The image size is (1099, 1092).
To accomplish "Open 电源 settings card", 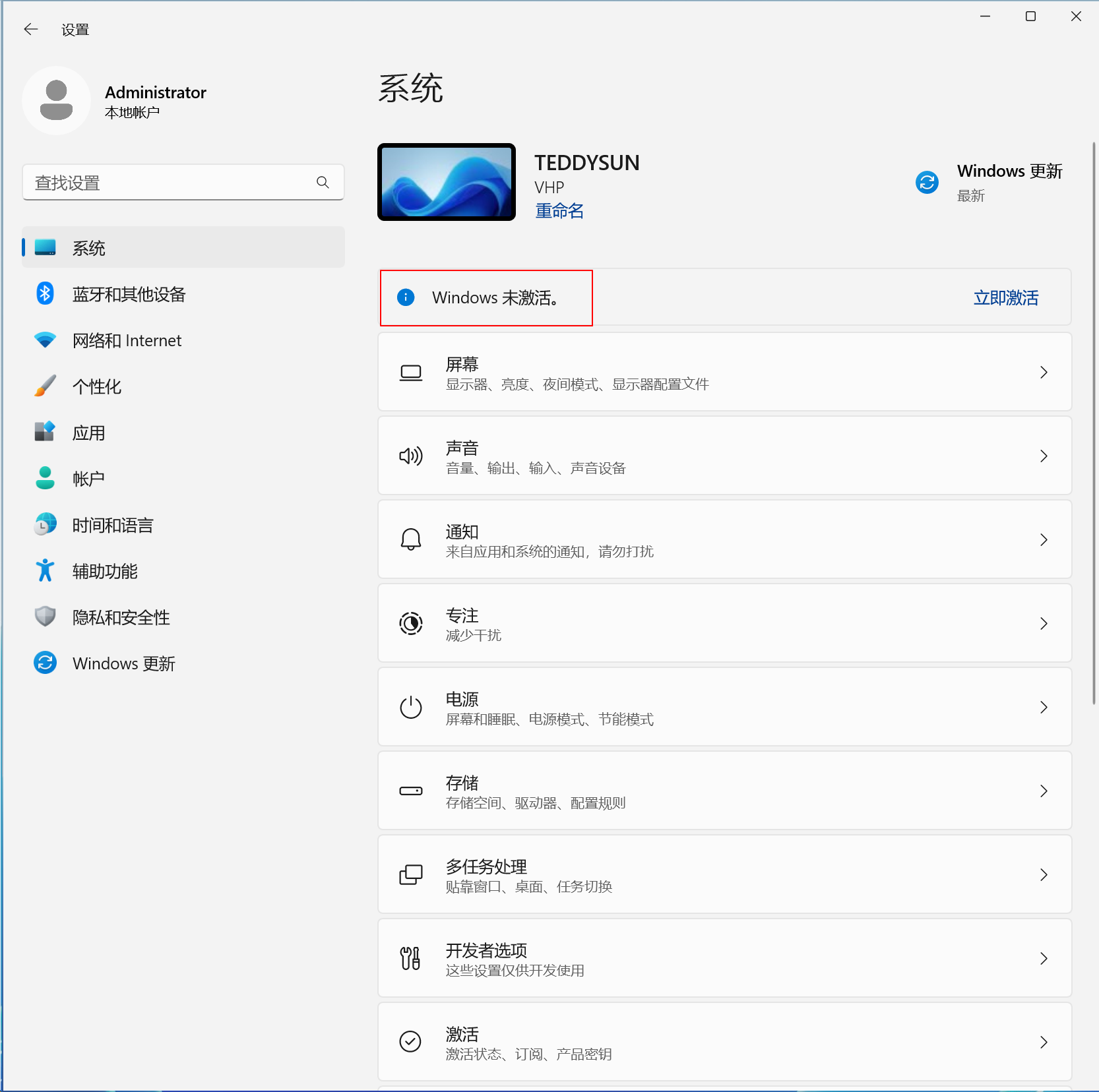I will (x=724, y=708).
